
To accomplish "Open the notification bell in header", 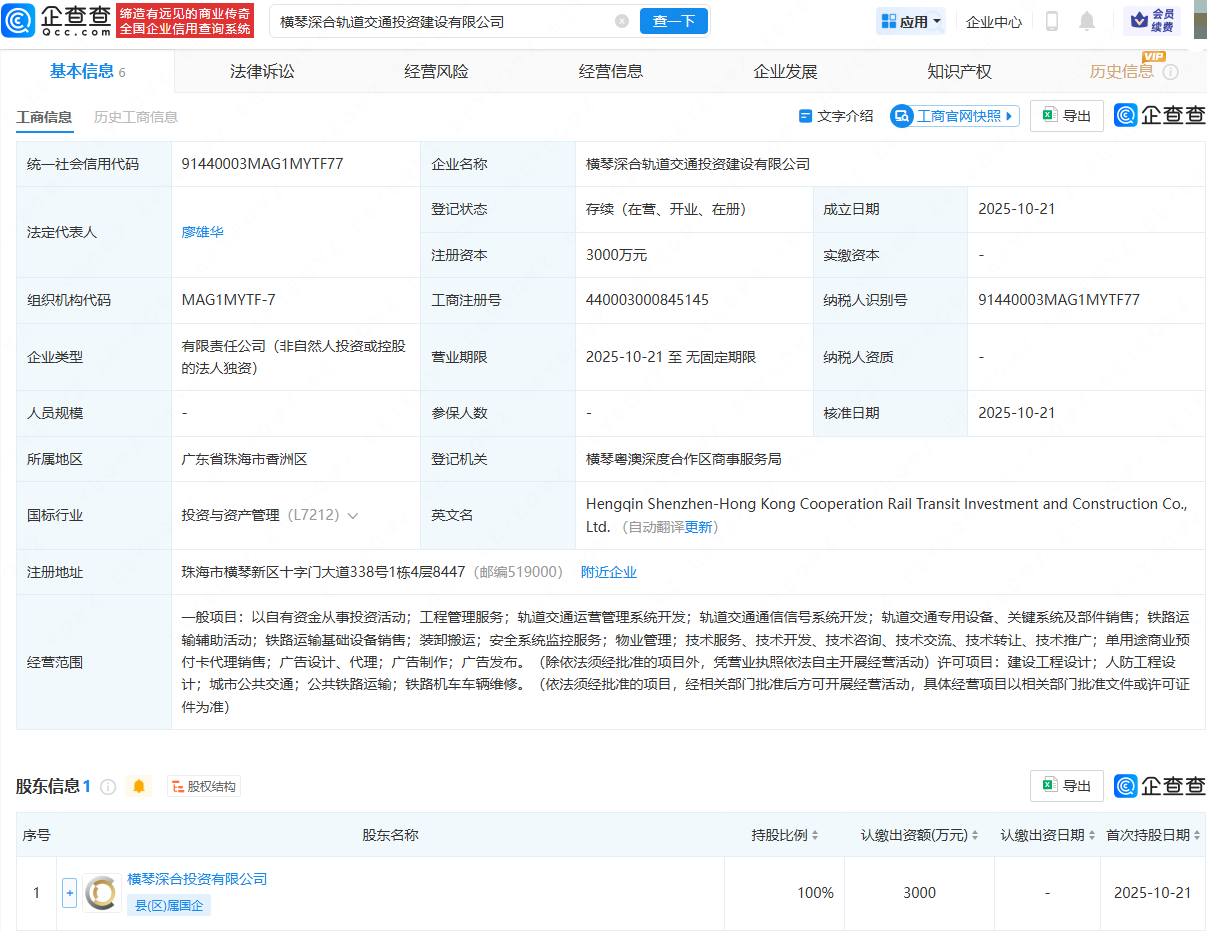I will 1087,21.
